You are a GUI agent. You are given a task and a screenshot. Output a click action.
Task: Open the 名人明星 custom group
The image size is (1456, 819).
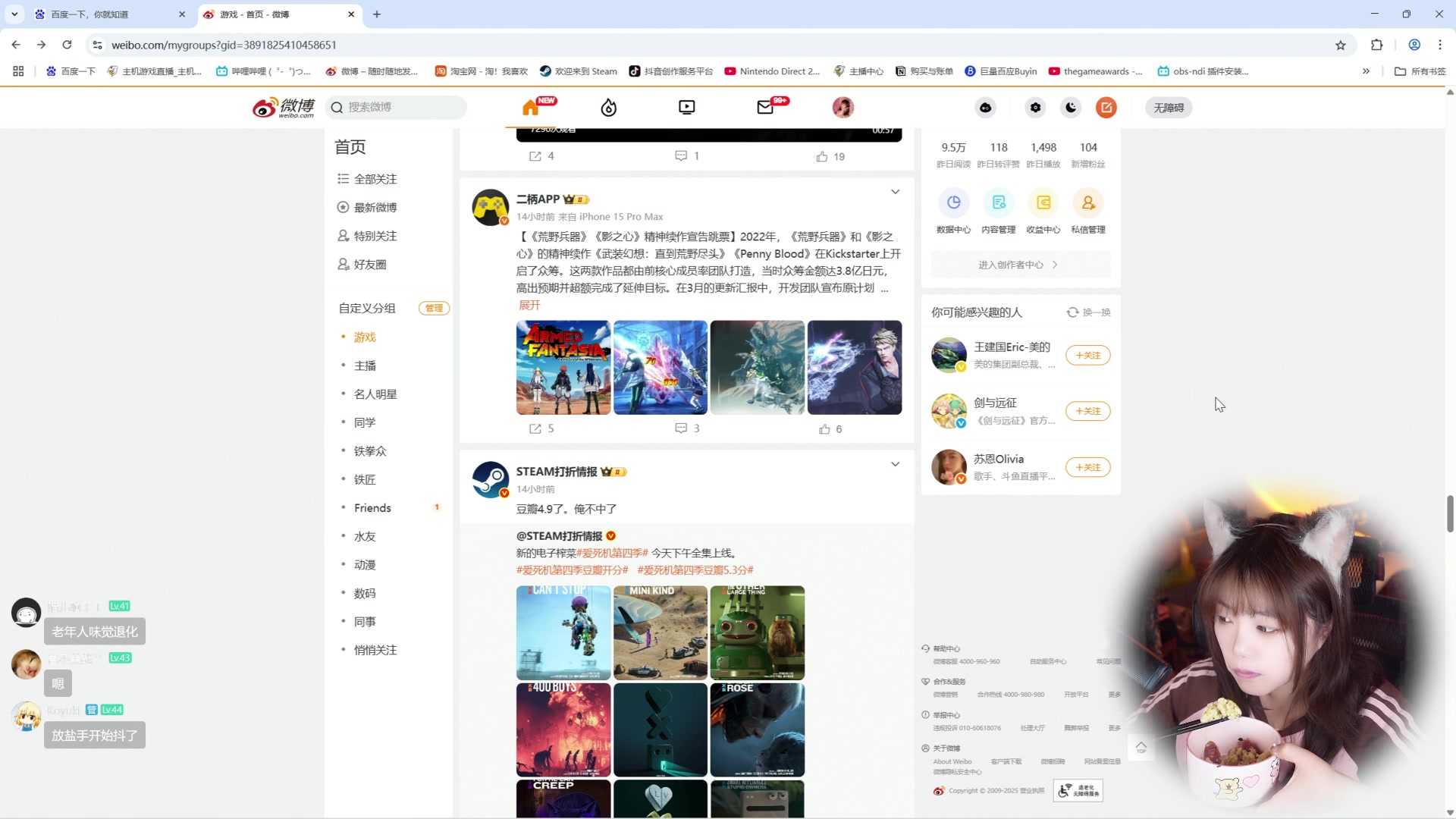[x=375, y=394]
